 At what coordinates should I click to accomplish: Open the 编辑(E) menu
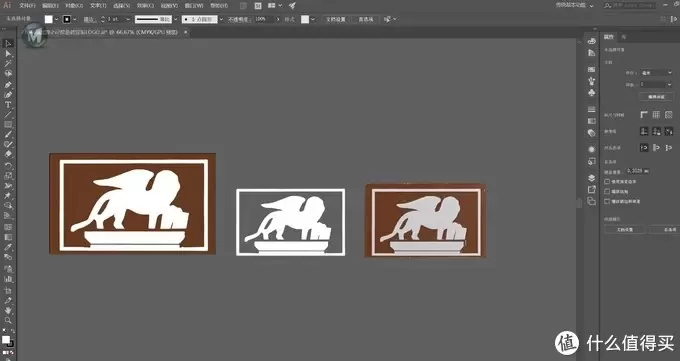tap(51, 6)
